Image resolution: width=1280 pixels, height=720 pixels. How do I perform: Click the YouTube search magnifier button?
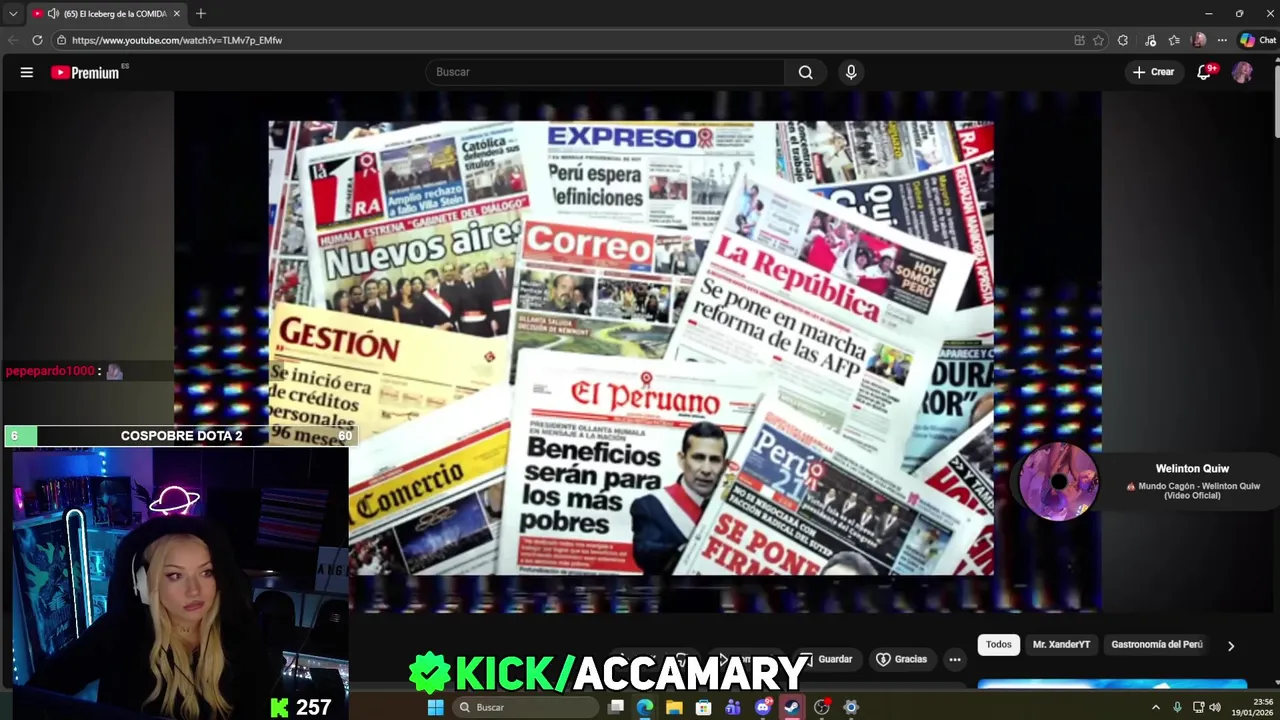click(805, 72)
